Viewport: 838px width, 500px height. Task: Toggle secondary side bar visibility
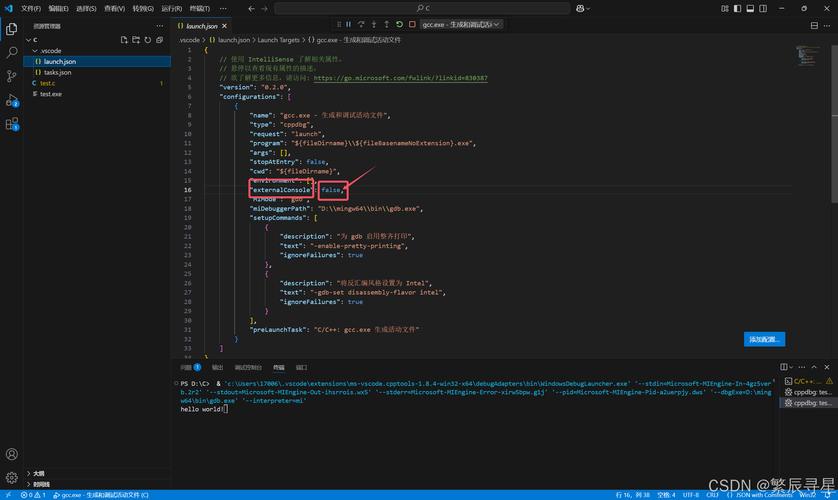763,9
